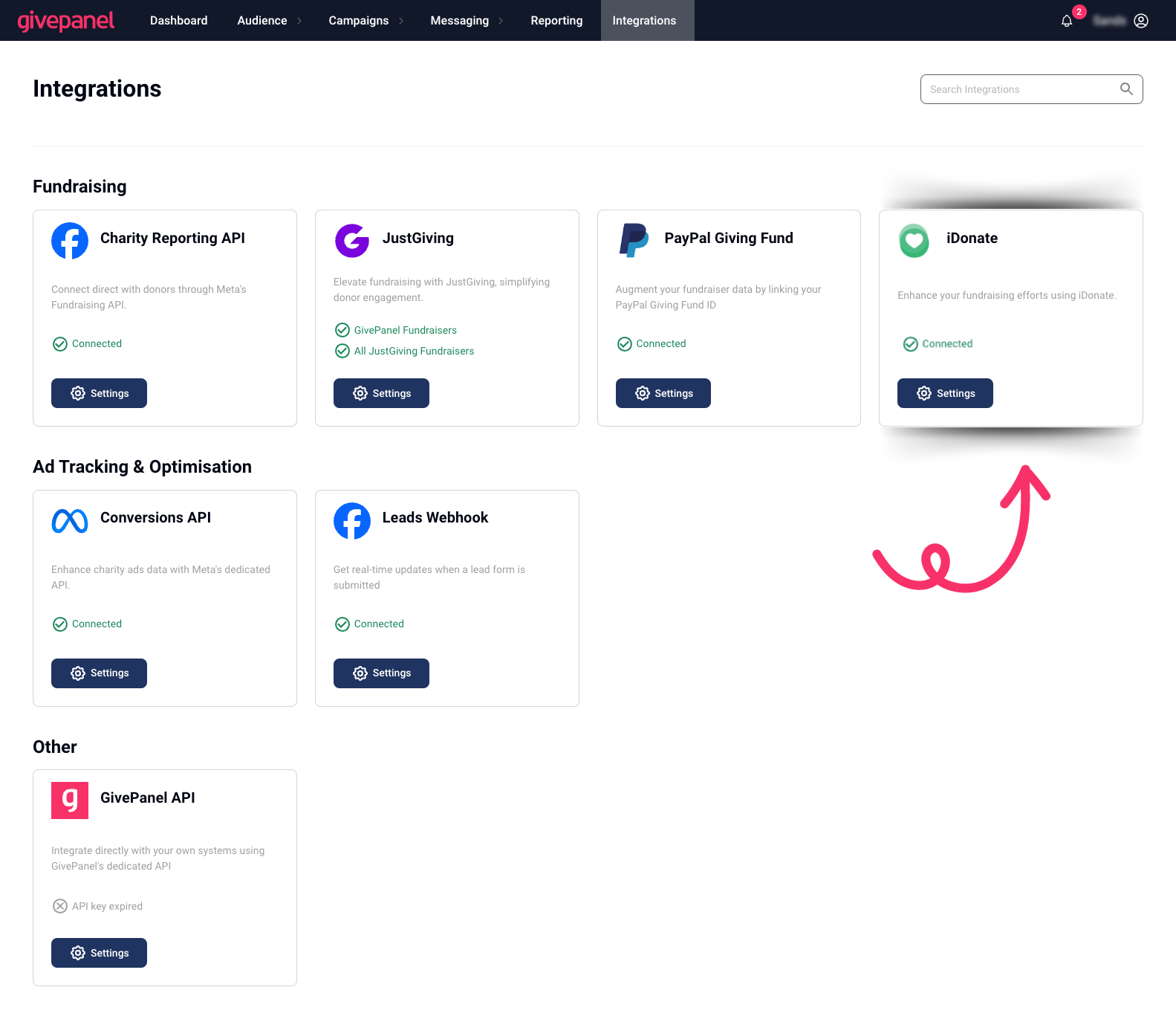Click the GivePanel API title

148,798
